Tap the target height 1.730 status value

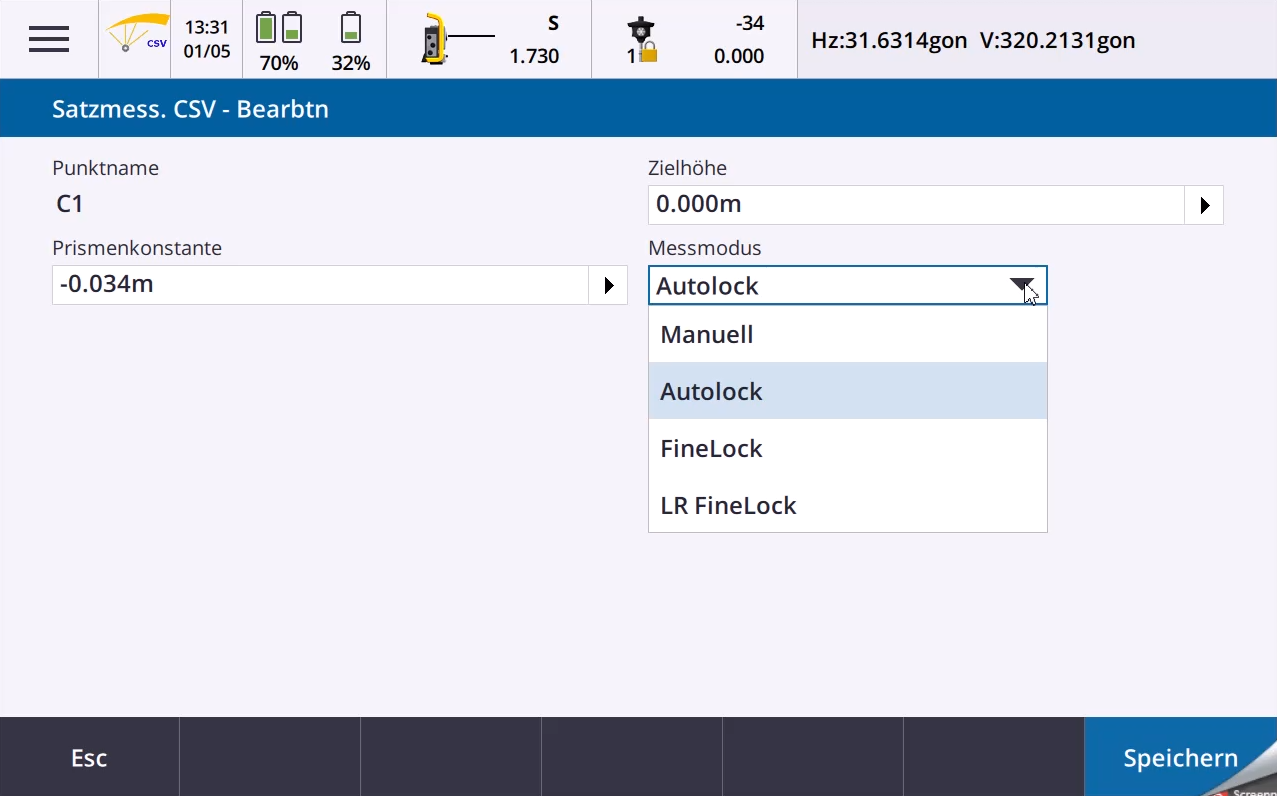(x=534, y=56)
